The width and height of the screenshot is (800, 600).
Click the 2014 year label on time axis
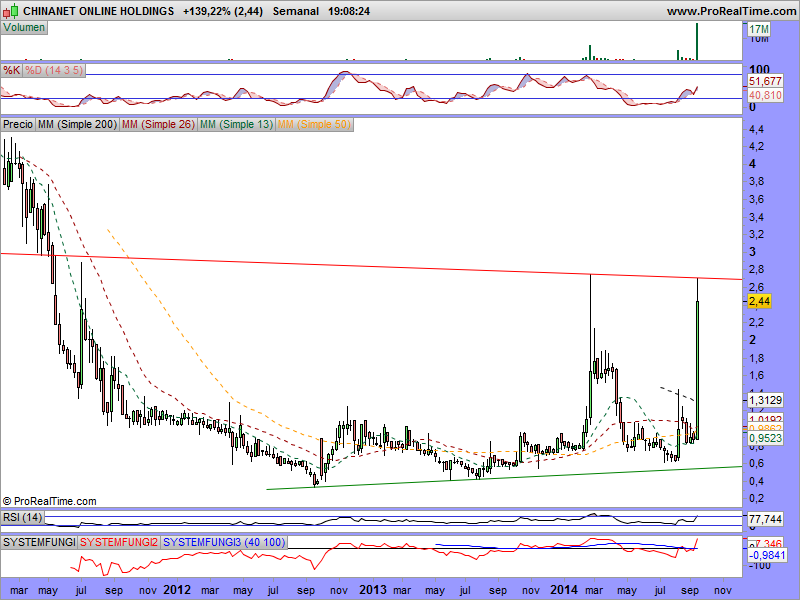coord(564,590)
